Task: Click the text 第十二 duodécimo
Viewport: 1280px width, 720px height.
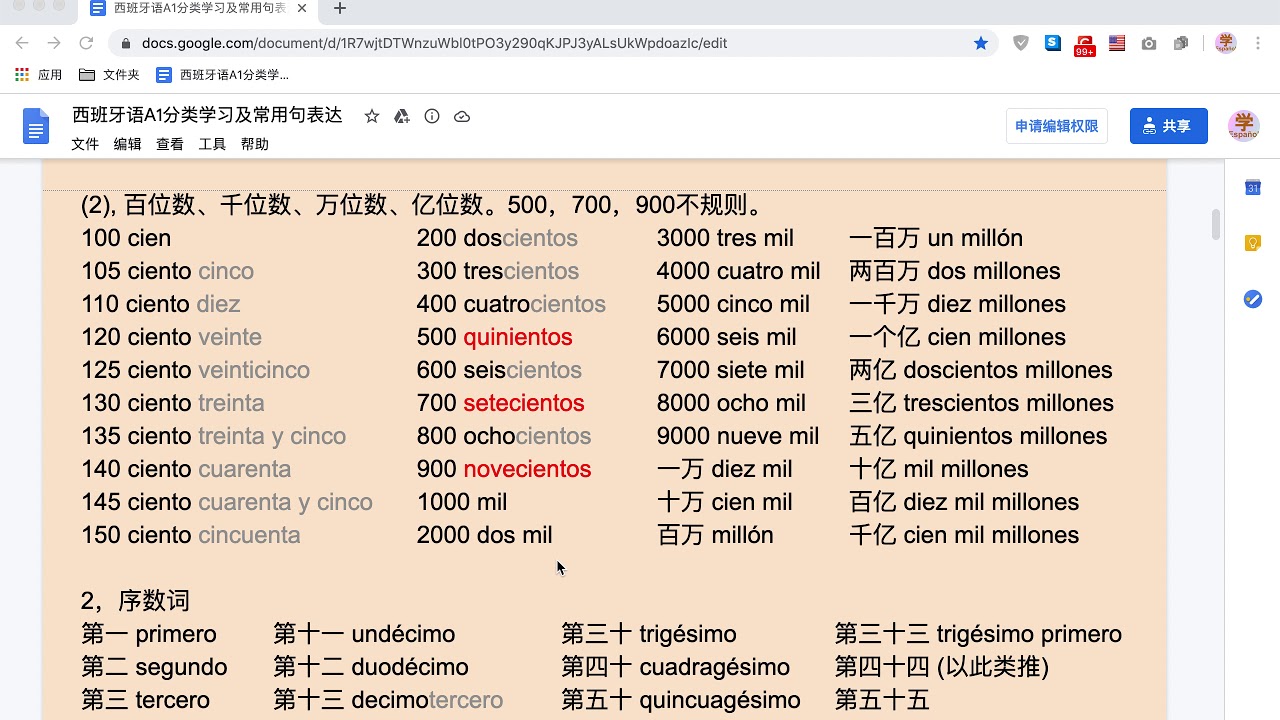Action: (x=371, y=667)
